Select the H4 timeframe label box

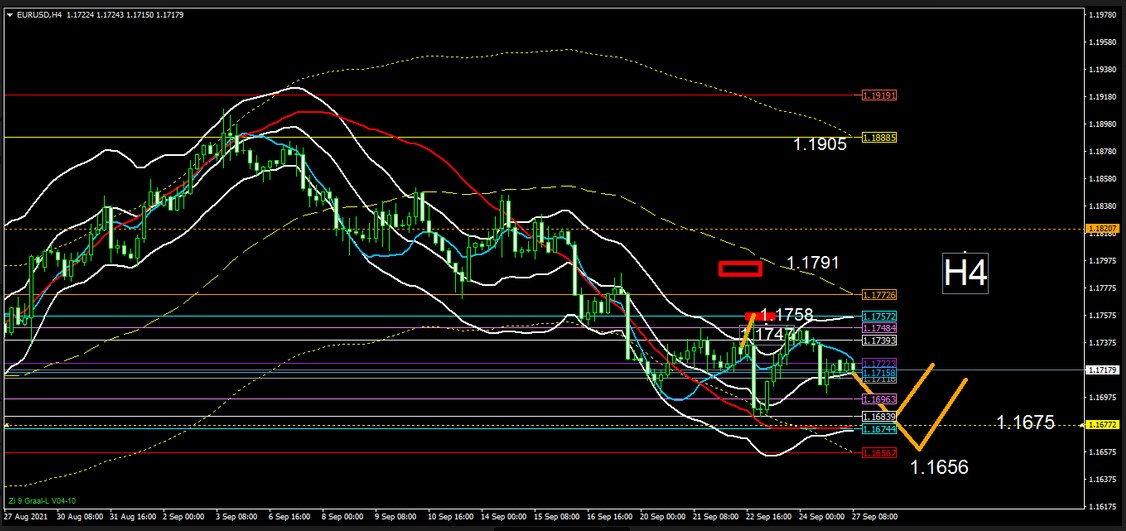coord(965,273)
